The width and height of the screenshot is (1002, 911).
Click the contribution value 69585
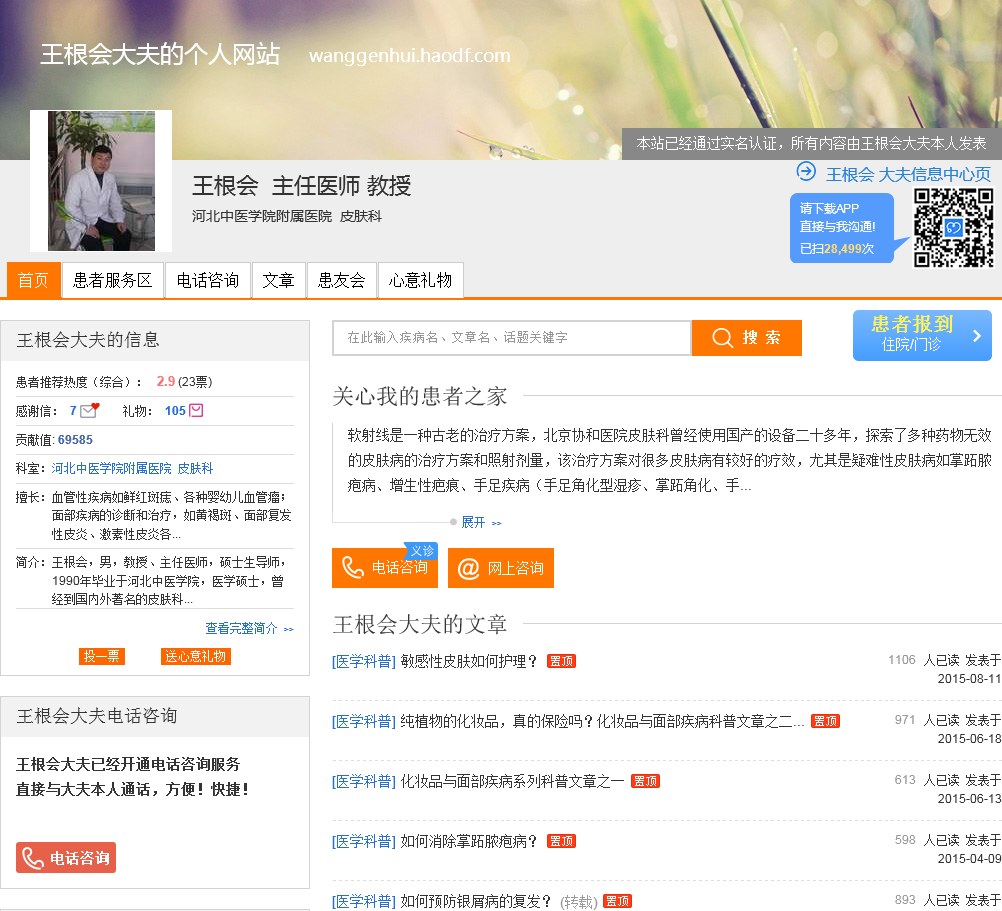[x=75, y=440]
